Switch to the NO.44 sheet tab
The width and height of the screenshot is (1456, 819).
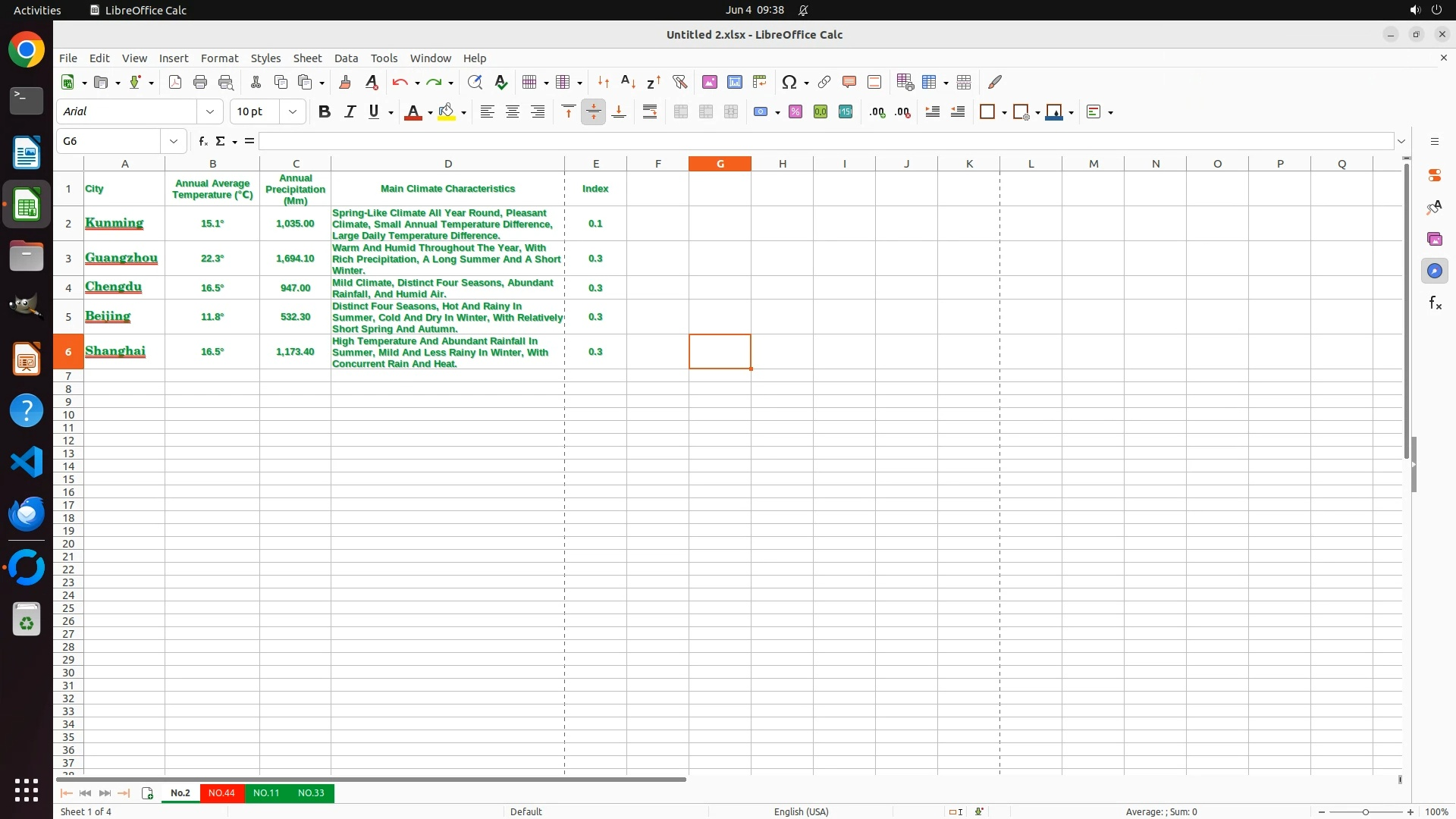(221, 792)
